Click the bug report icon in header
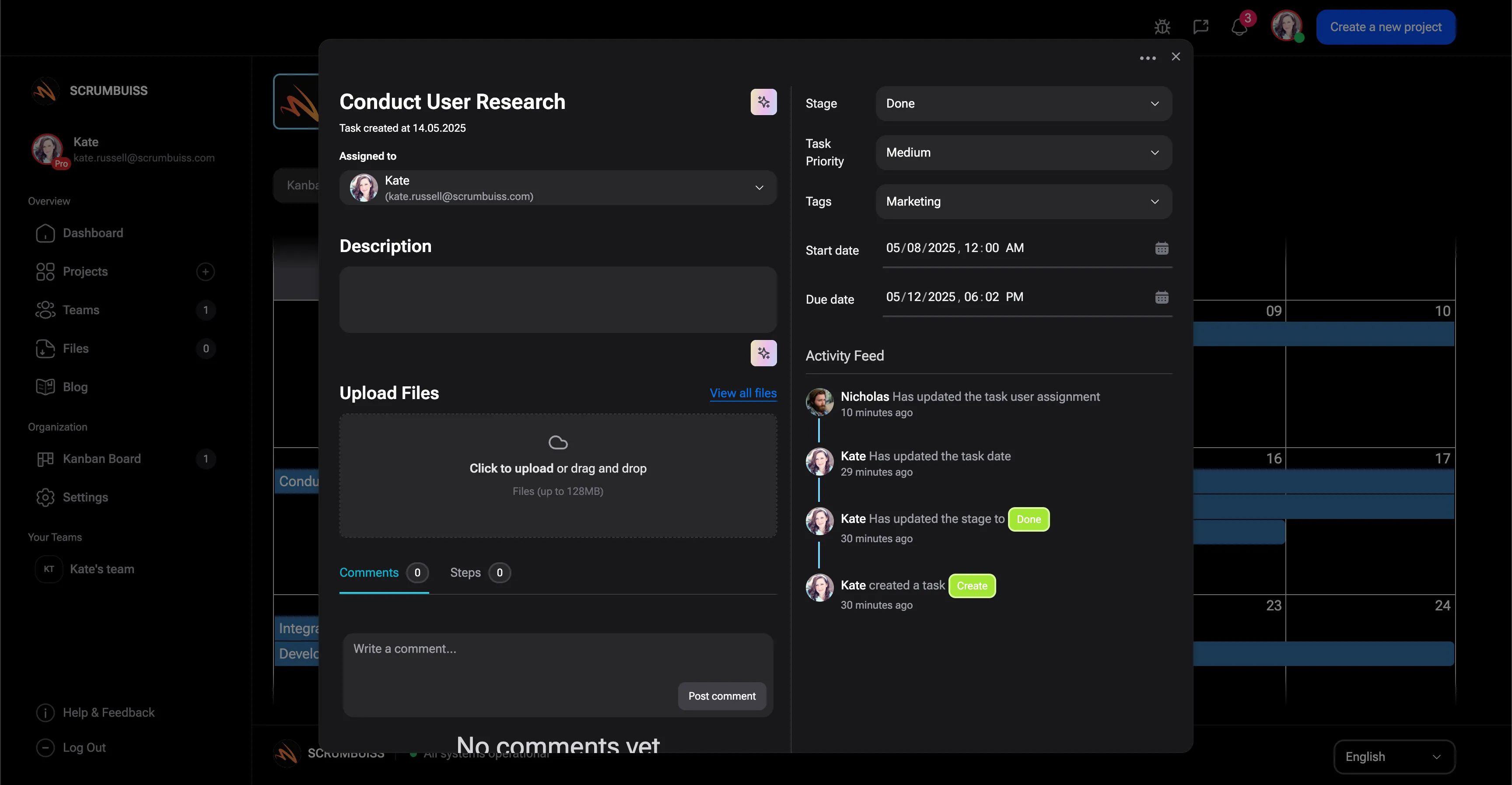Image resolution: width=1512 pixels, height=785 pixels. tap(1162, 27)
